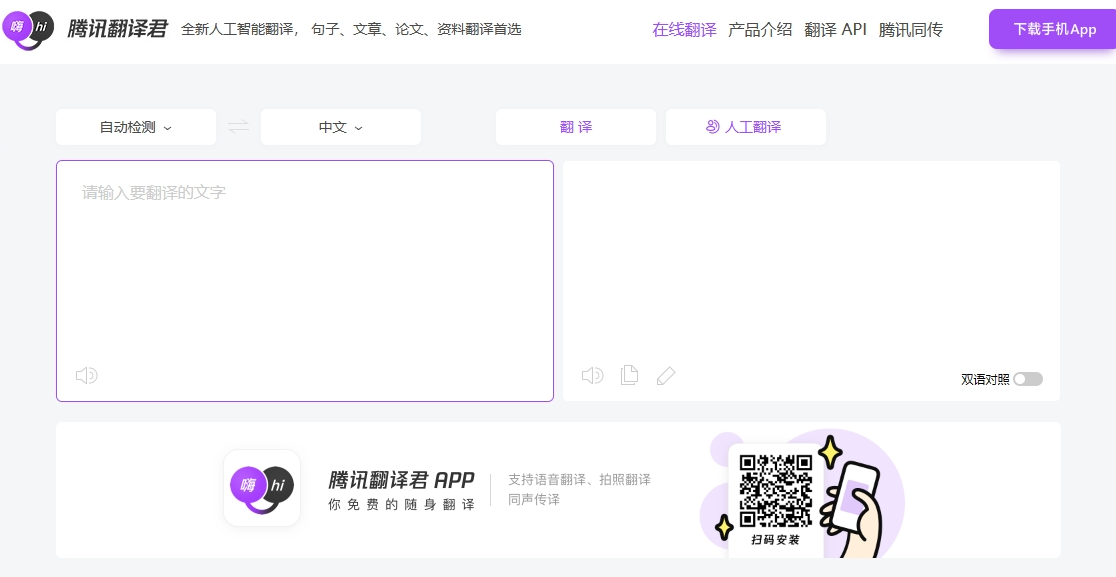1116x577 pixels.
Task: Click the pencil edit translation icon
Action: click(666, 376)
